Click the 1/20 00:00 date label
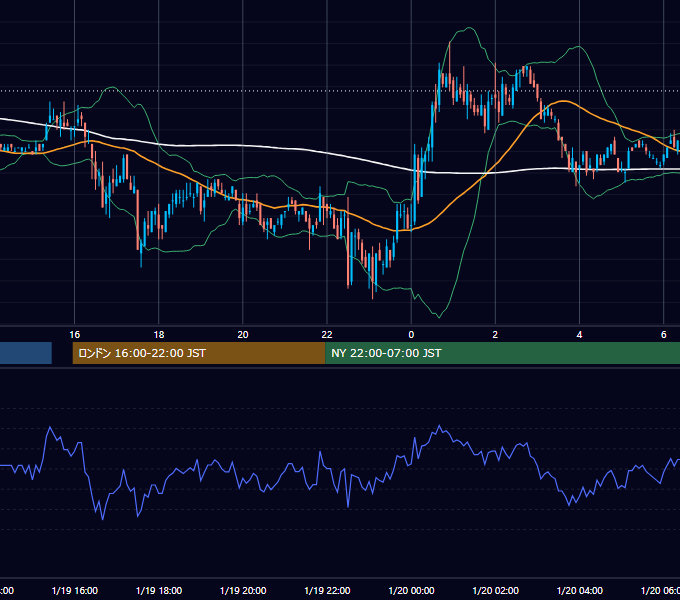This screenshot has height=600, width=680. pos(411,590)
